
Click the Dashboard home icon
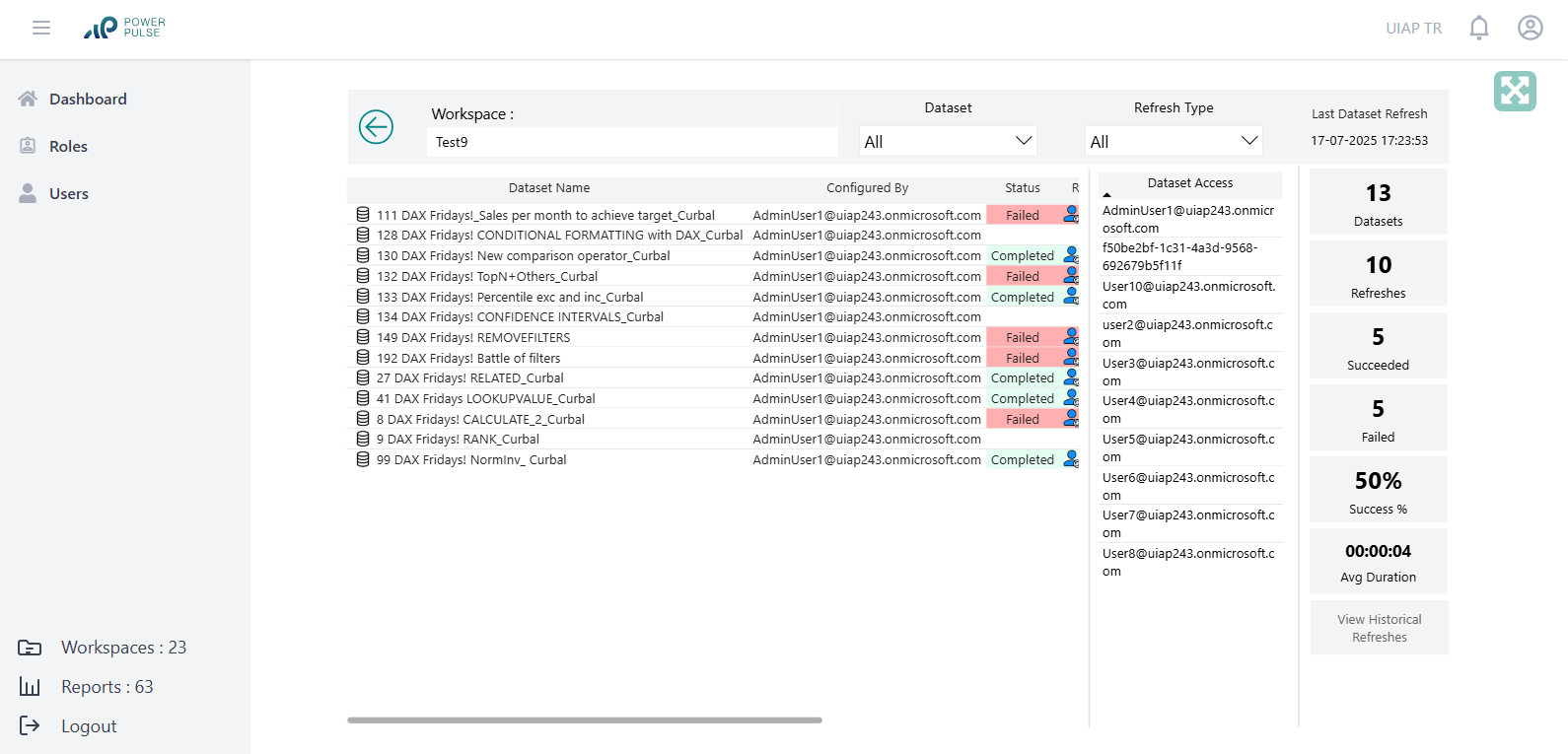click(28, 99)
